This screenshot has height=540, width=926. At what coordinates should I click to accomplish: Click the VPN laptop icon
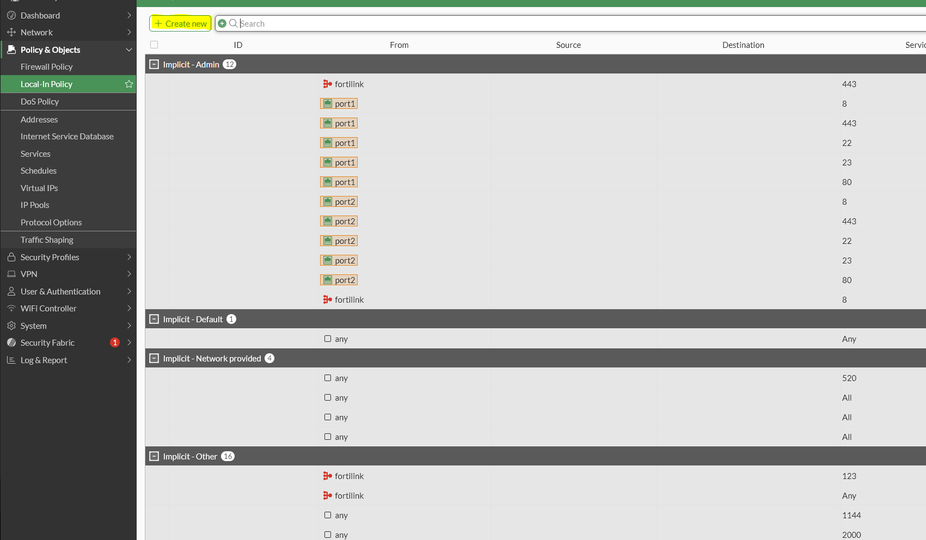tap(11, 274)
